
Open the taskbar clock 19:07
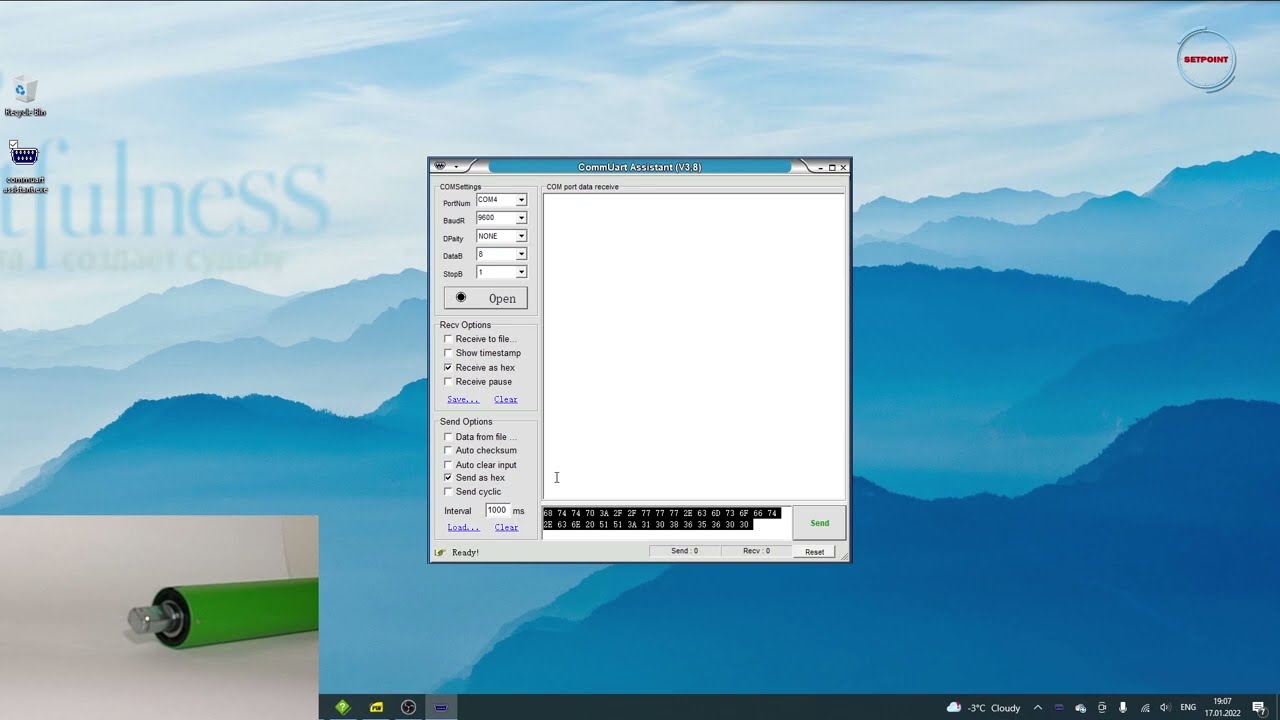click(1222, 707)
